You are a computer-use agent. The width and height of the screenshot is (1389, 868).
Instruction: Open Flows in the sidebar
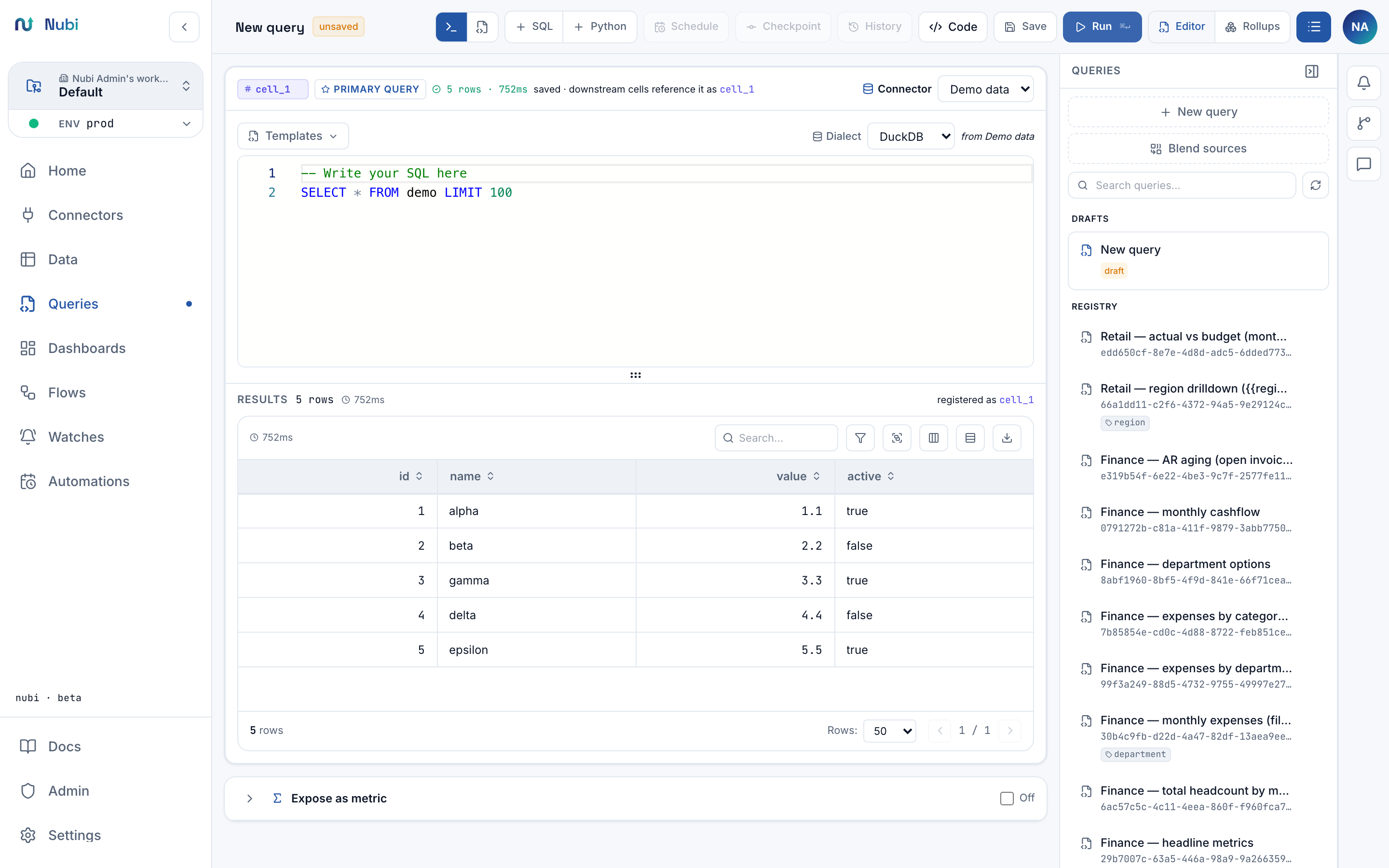106,393
